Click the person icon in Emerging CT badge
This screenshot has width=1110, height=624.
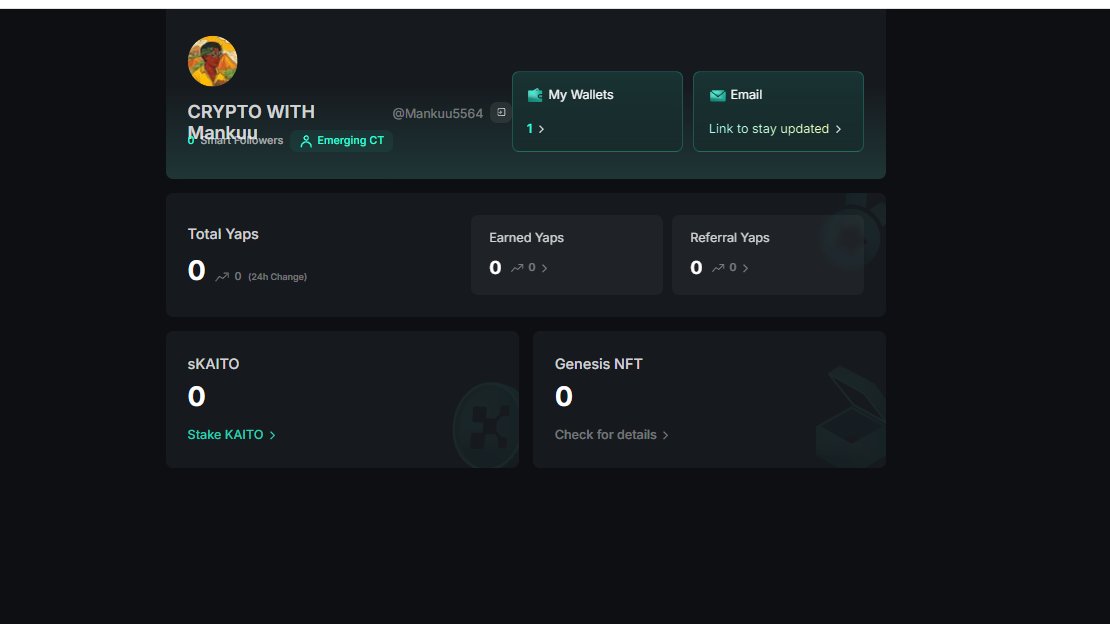click(x=306, y=141)
